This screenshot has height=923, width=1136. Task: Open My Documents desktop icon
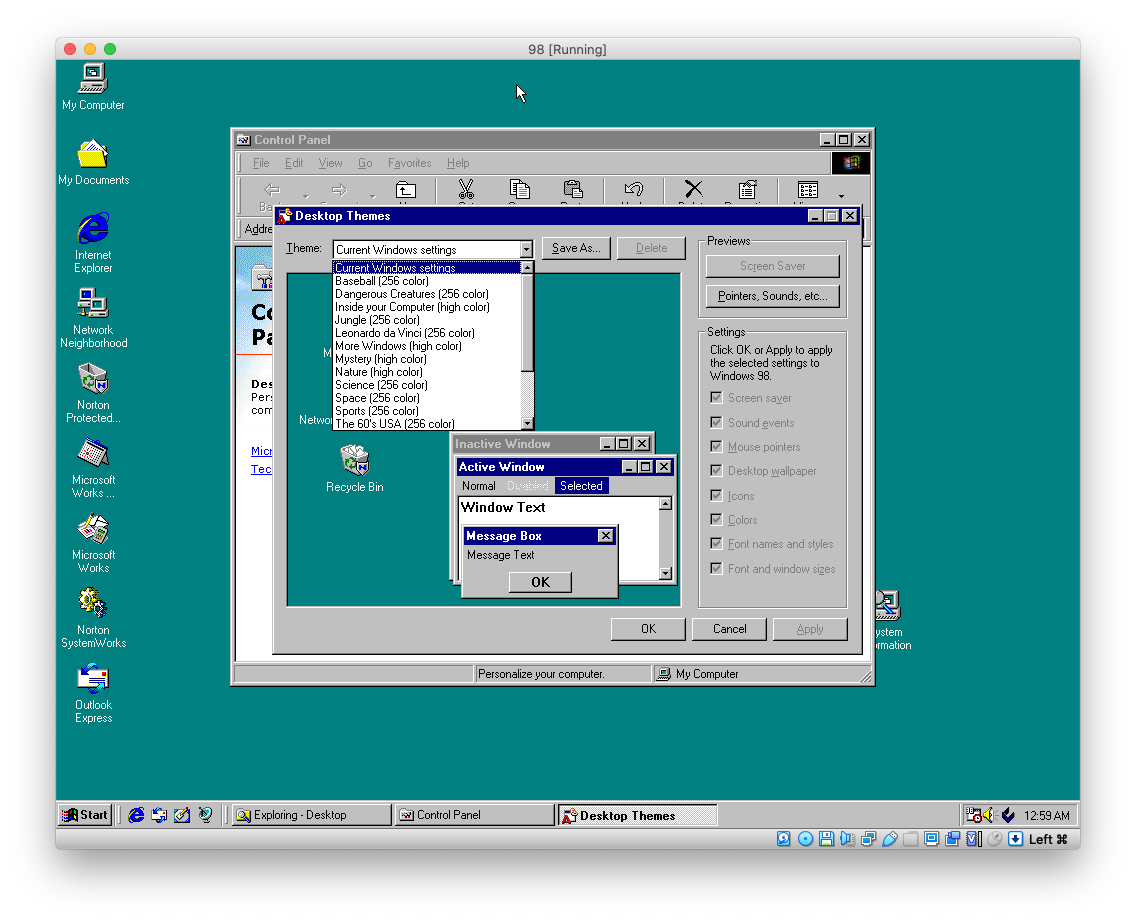(93, 162)
